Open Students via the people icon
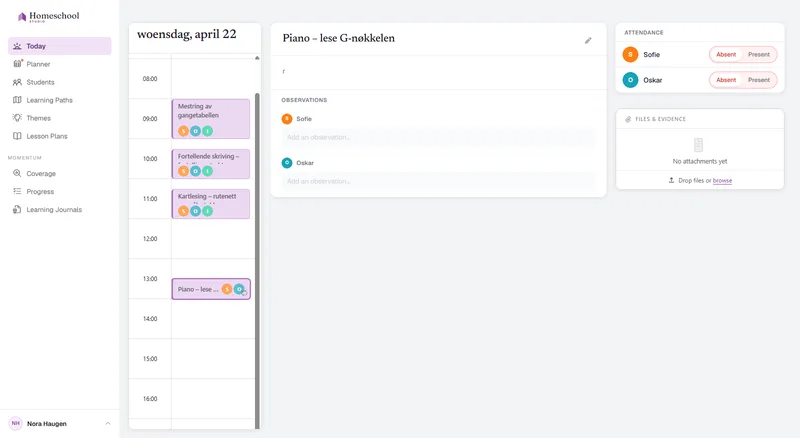 [x=17, y=82]
